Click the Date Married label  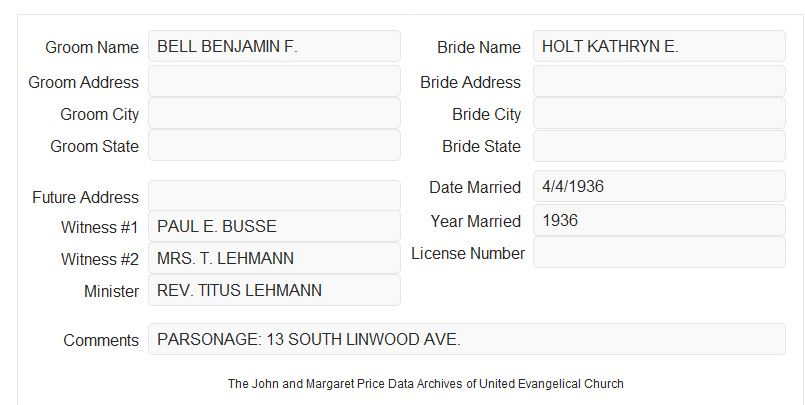475,187
